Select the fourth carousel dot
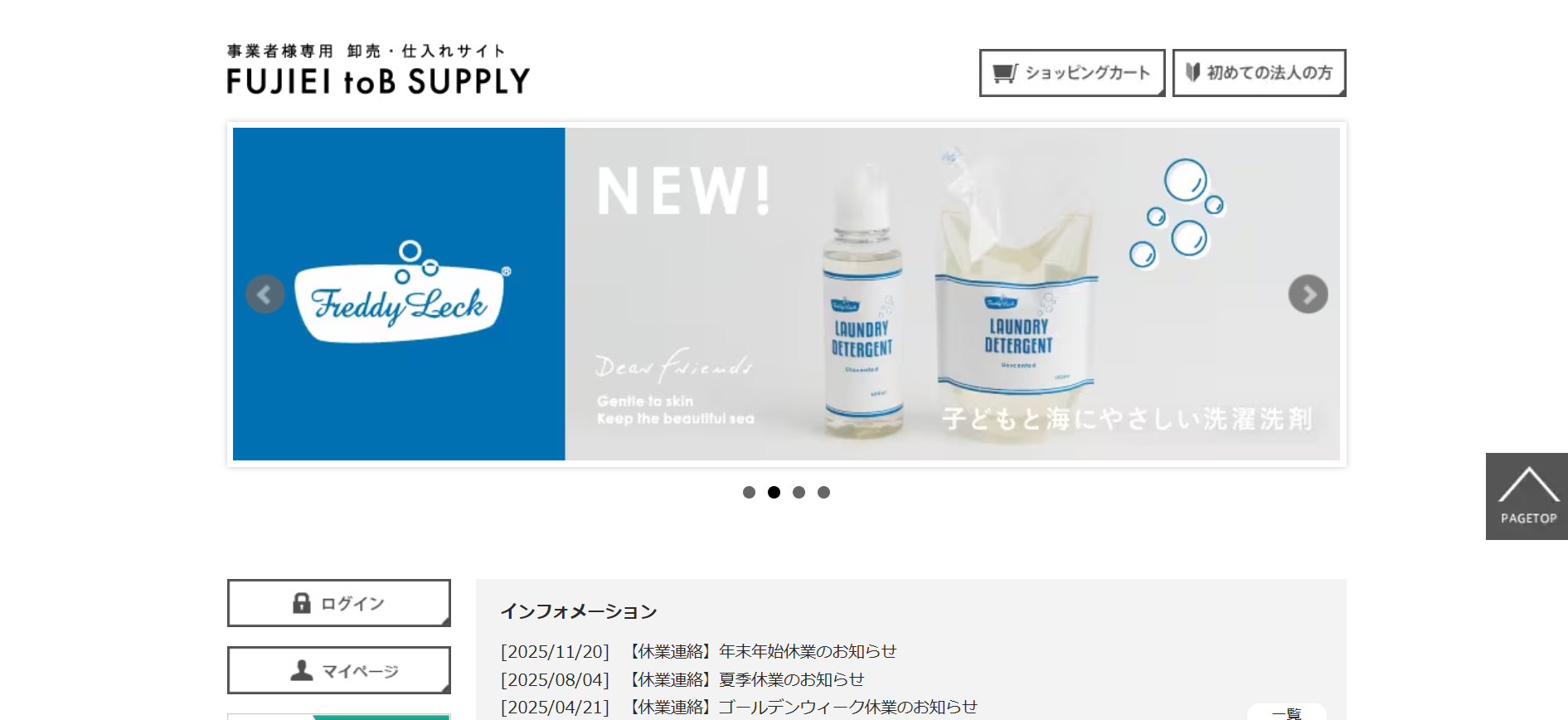1568x720 pixels. [x=823, y=492]
